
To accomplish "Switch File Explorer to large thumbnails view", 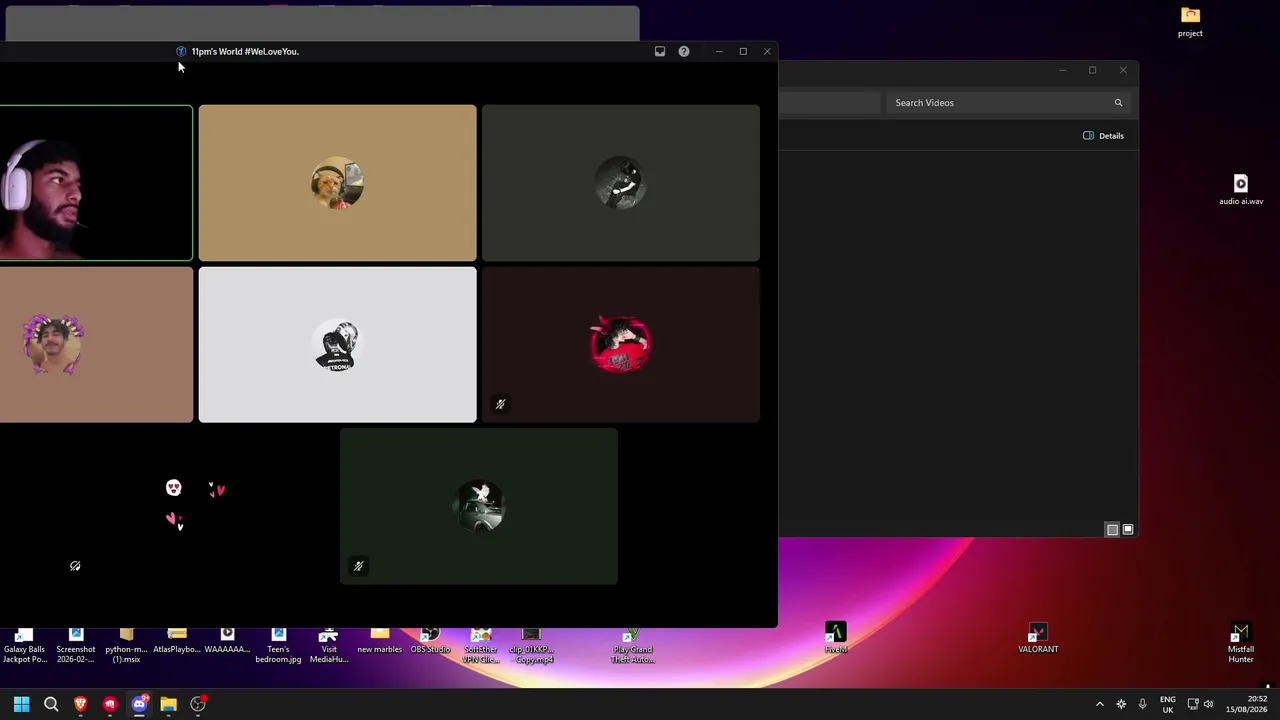I will point(1128,530).
